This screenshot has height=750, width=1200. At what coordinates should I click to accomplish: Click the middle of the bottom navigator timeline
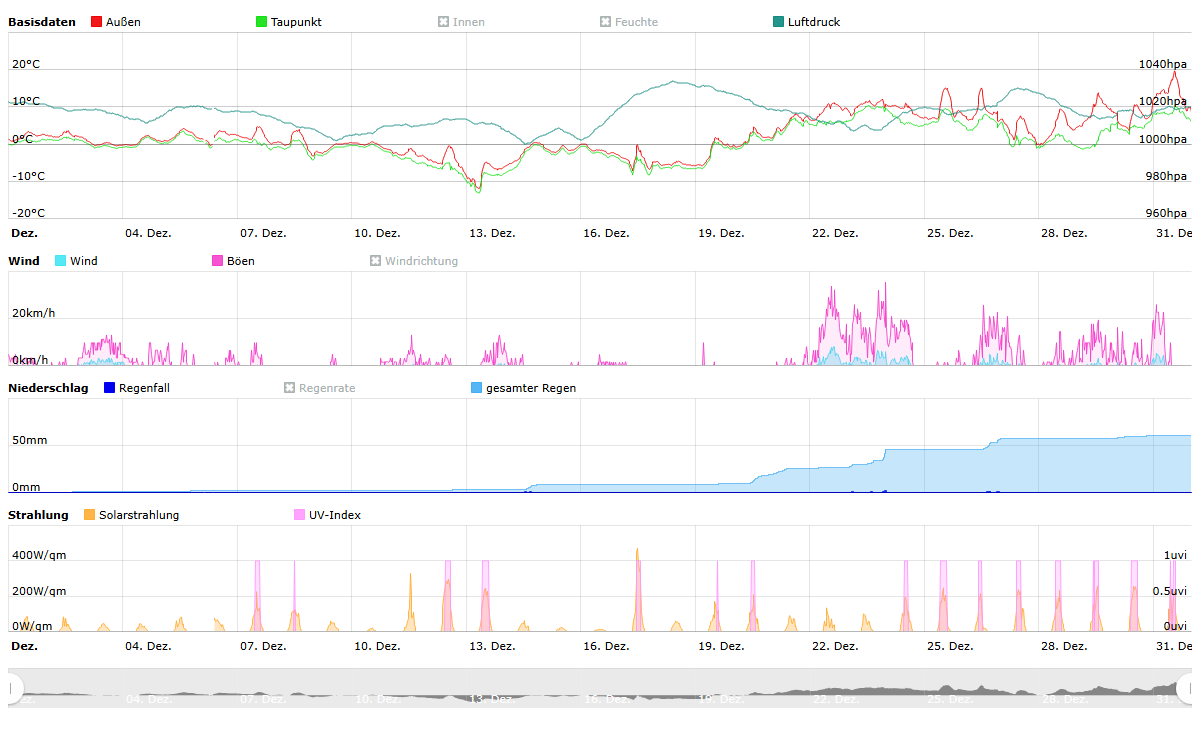[600, 688]
